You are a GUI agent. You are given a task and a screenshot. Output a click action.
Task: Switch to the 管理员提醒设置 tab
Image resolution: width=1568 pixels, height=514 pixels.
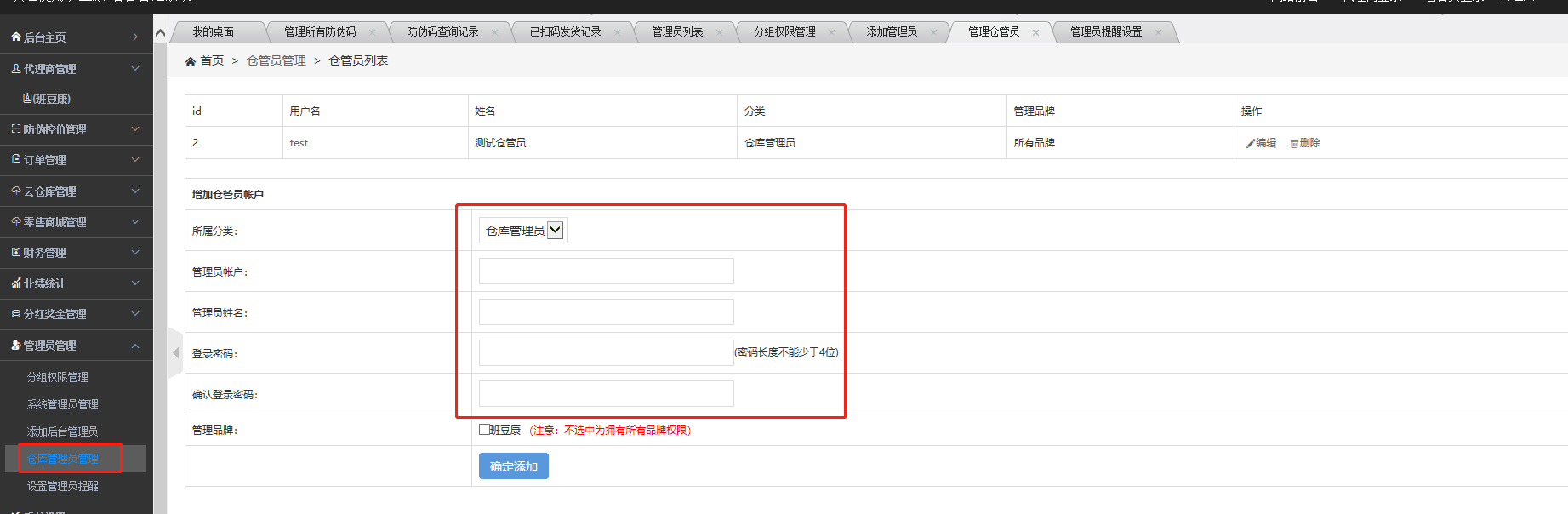(x=1106, y=32)
